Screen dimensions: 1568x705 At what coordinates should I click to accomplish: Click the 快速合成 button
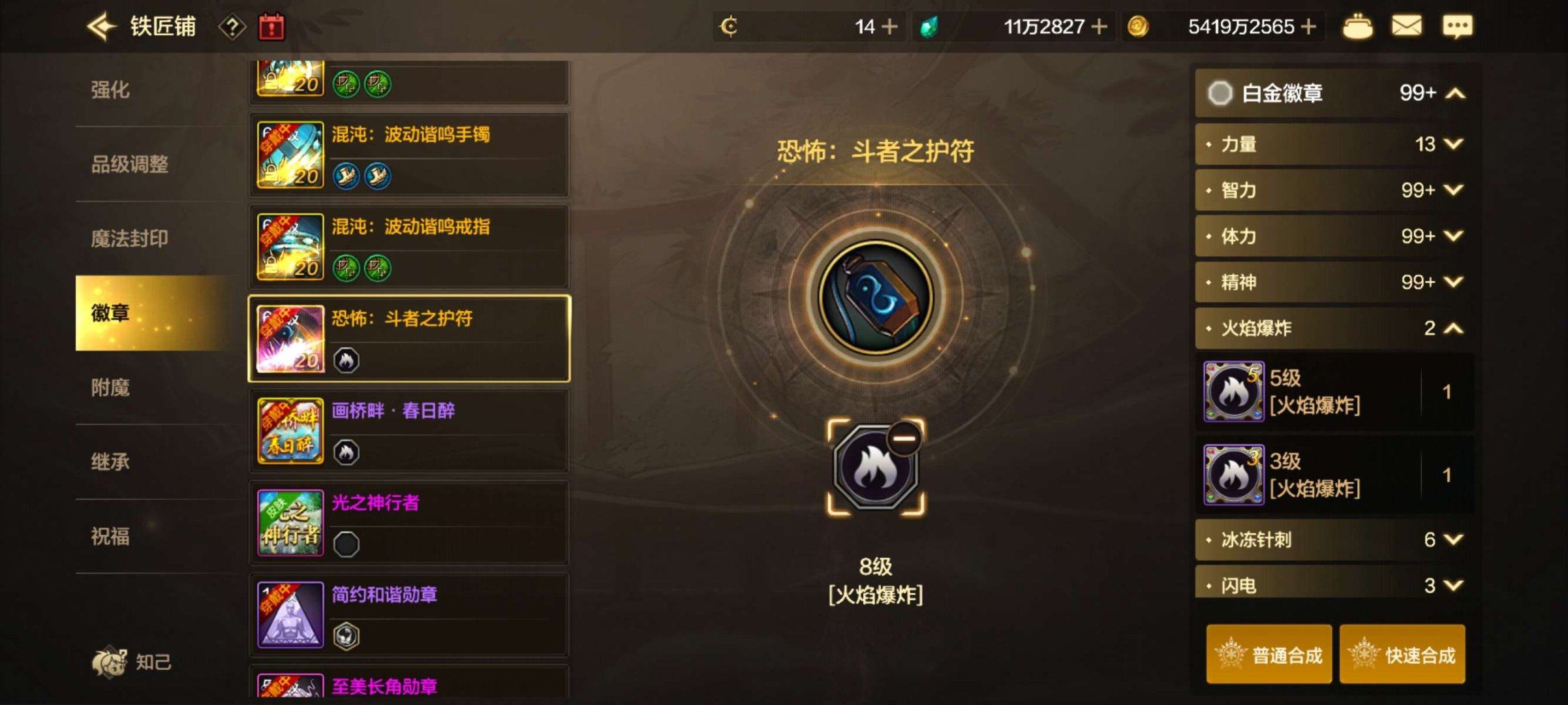click(x=1402, y=654)
